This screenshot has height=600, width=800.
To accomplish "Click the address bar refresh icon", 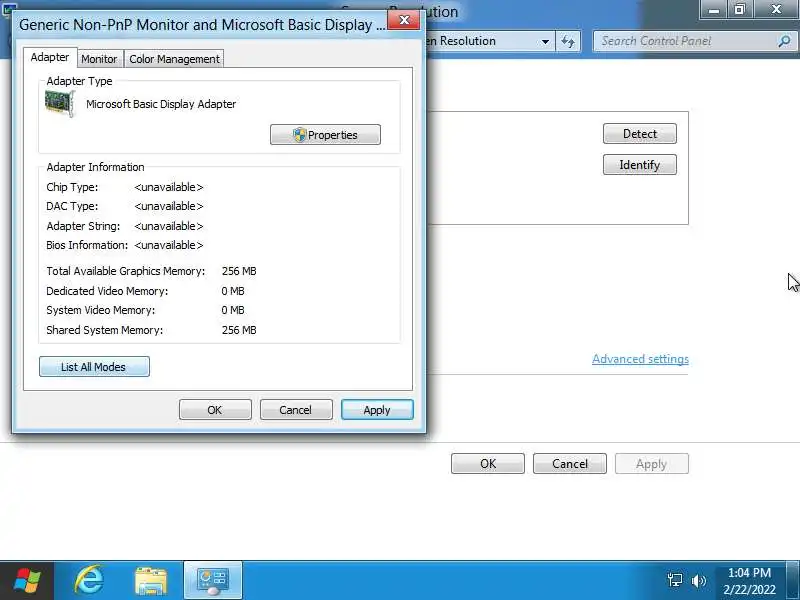I will 568,41.
